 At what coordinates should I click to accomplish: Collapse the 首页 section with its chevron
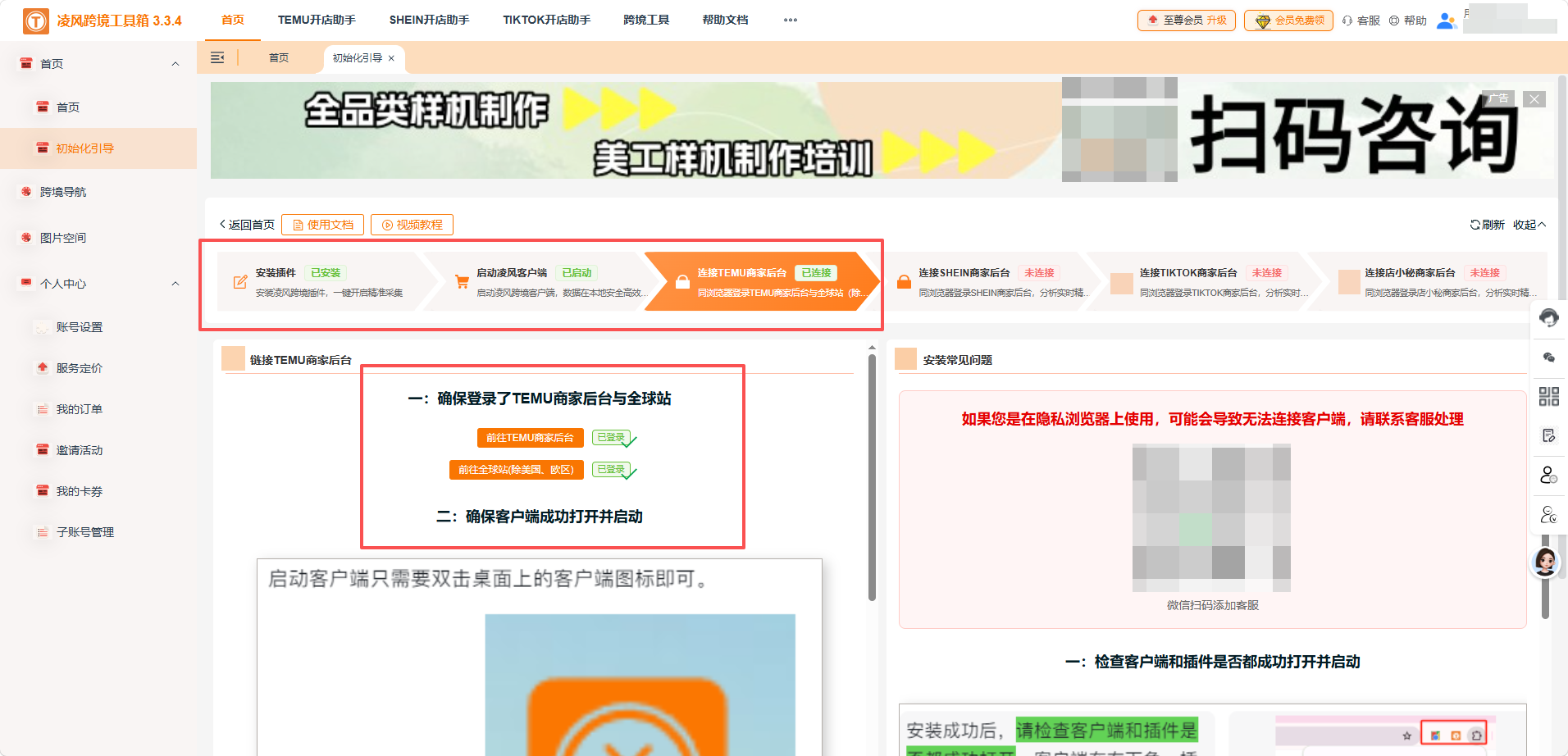(175, 63)
